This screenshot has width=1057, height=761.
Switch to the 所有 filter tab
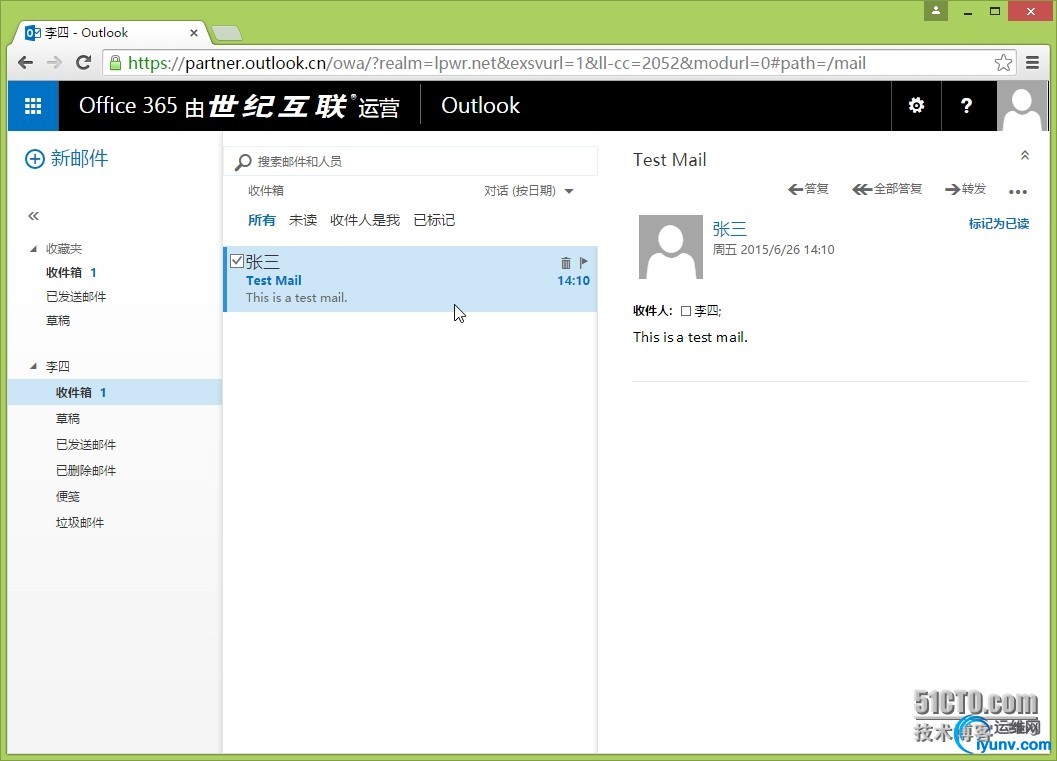[262, 220]
